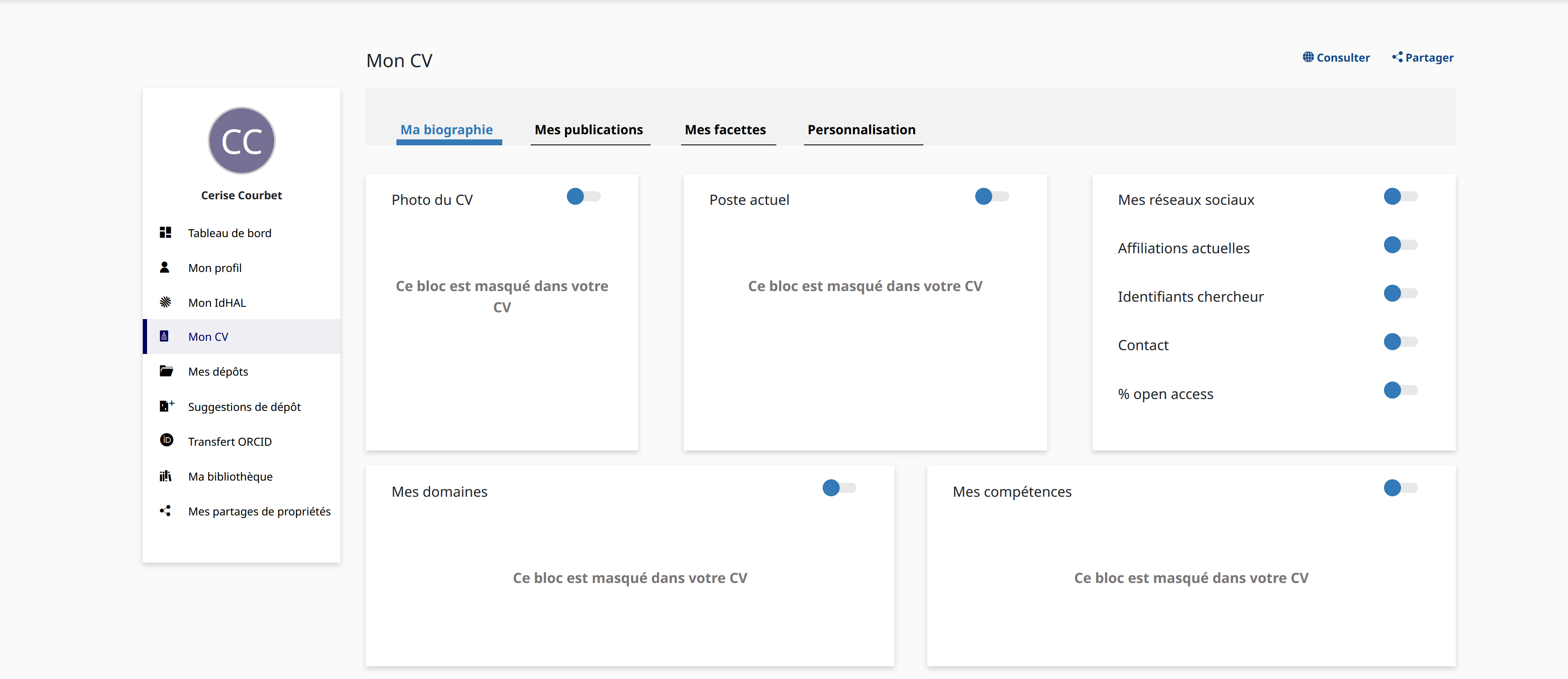Viewport: 1568px width, 679px height.
Task: Click the Consulter link
Action: tap(1336, 57)
